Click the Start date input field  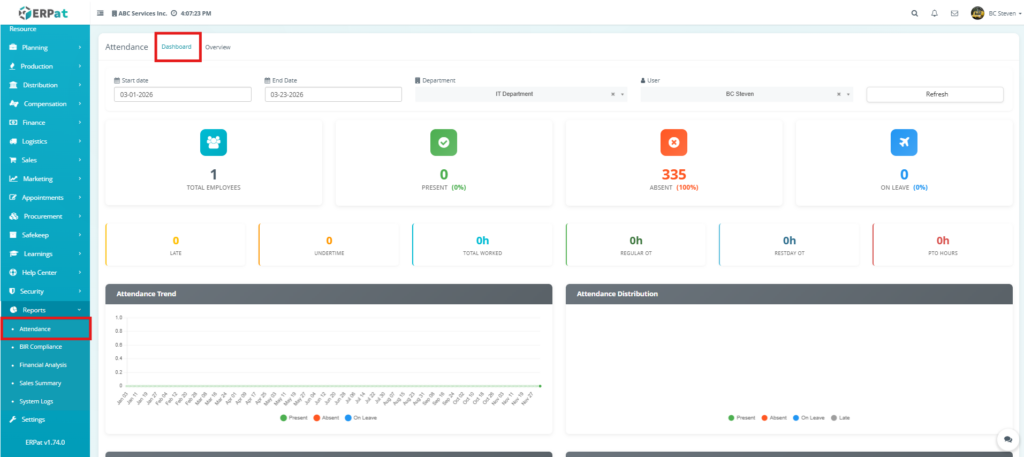pos(182,94)
